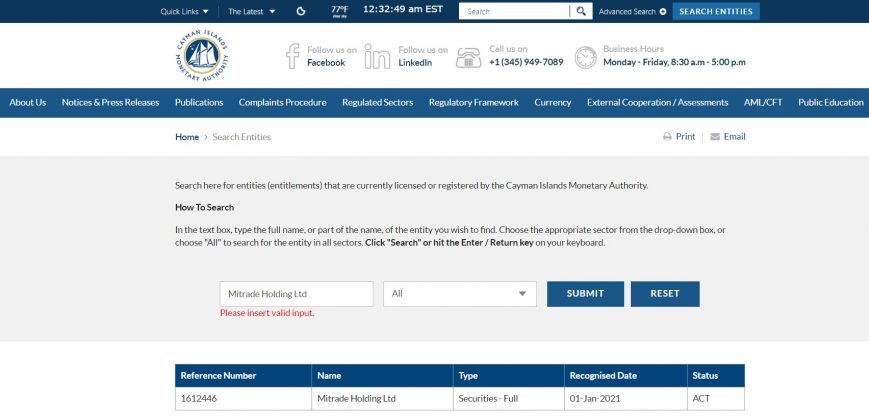Image resolution: width=869 pixels, height=420 pixels.
Task: Click the RESET button
Action: (x=665, y=294)
